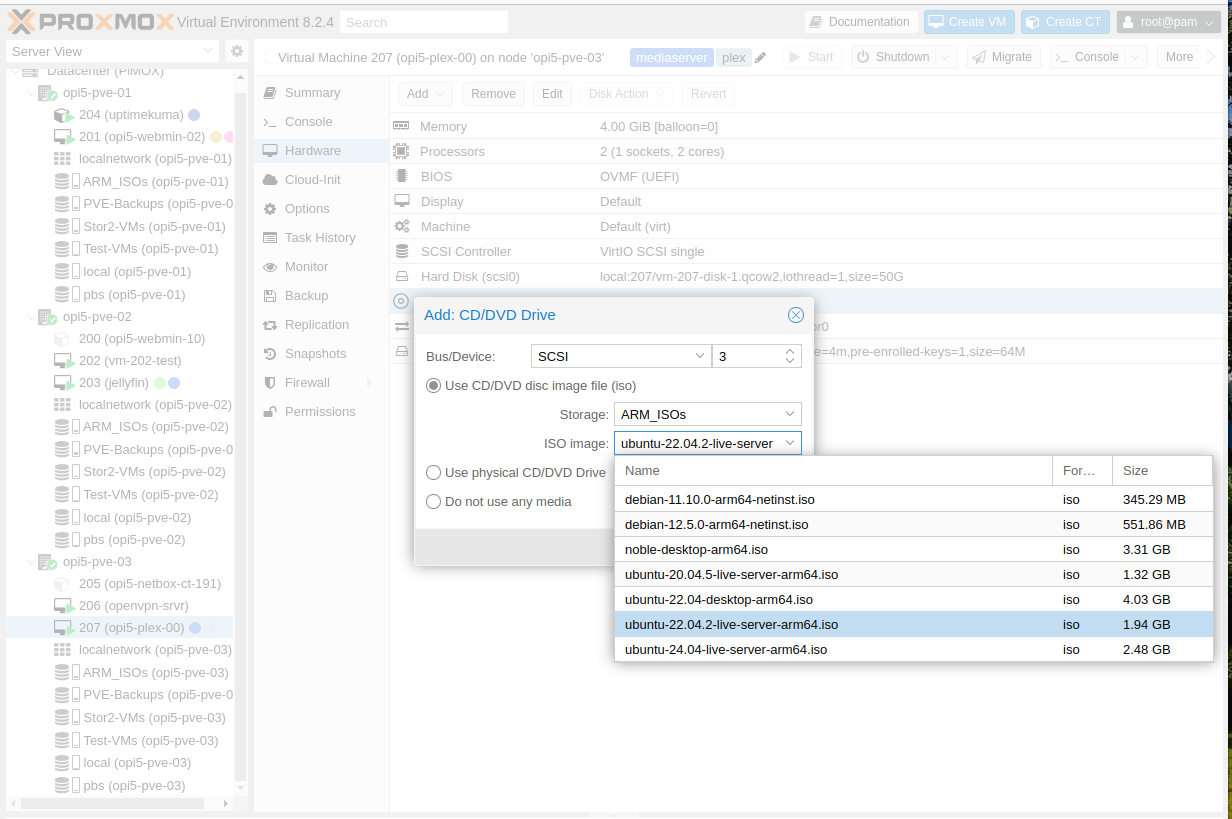Click the Create CT button

(1065, 21)
